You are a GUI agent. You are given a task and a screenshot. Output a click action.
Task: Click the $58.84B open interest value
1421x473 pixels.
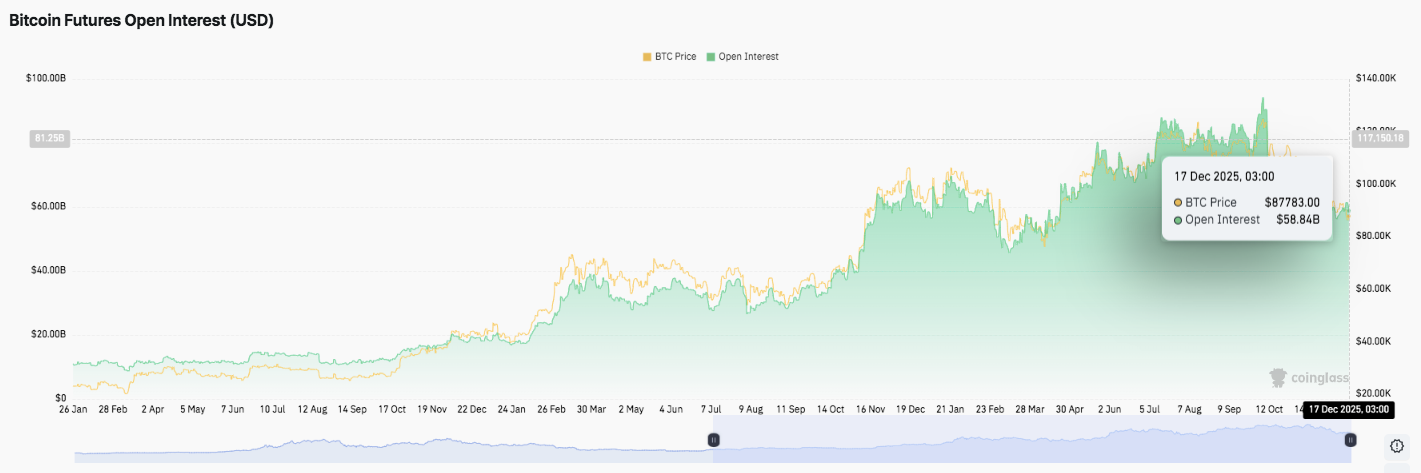click(1298, 220)
